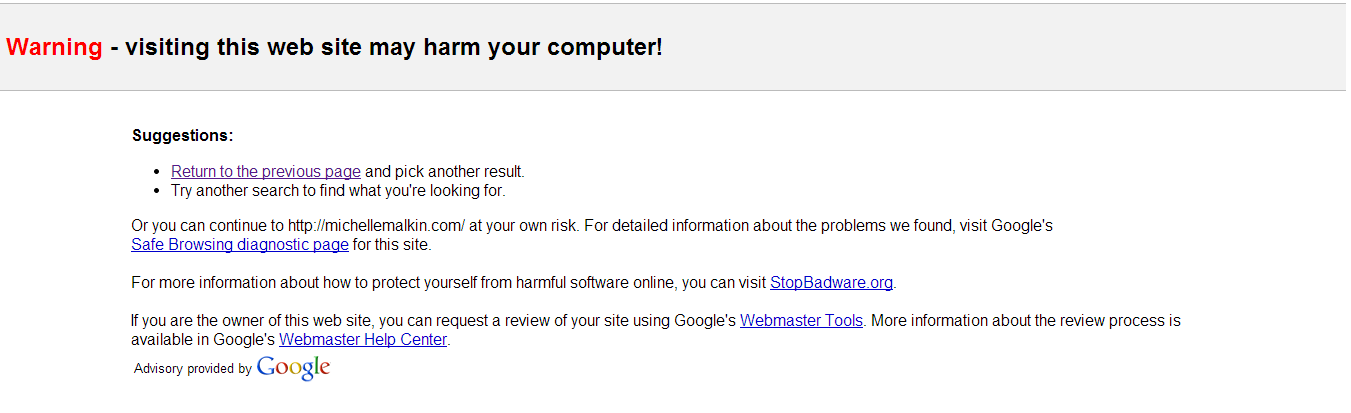This screenshot has height=413, width=1351.
Task: Open the Webmaster Help Center link
Action: pos(364,340)
